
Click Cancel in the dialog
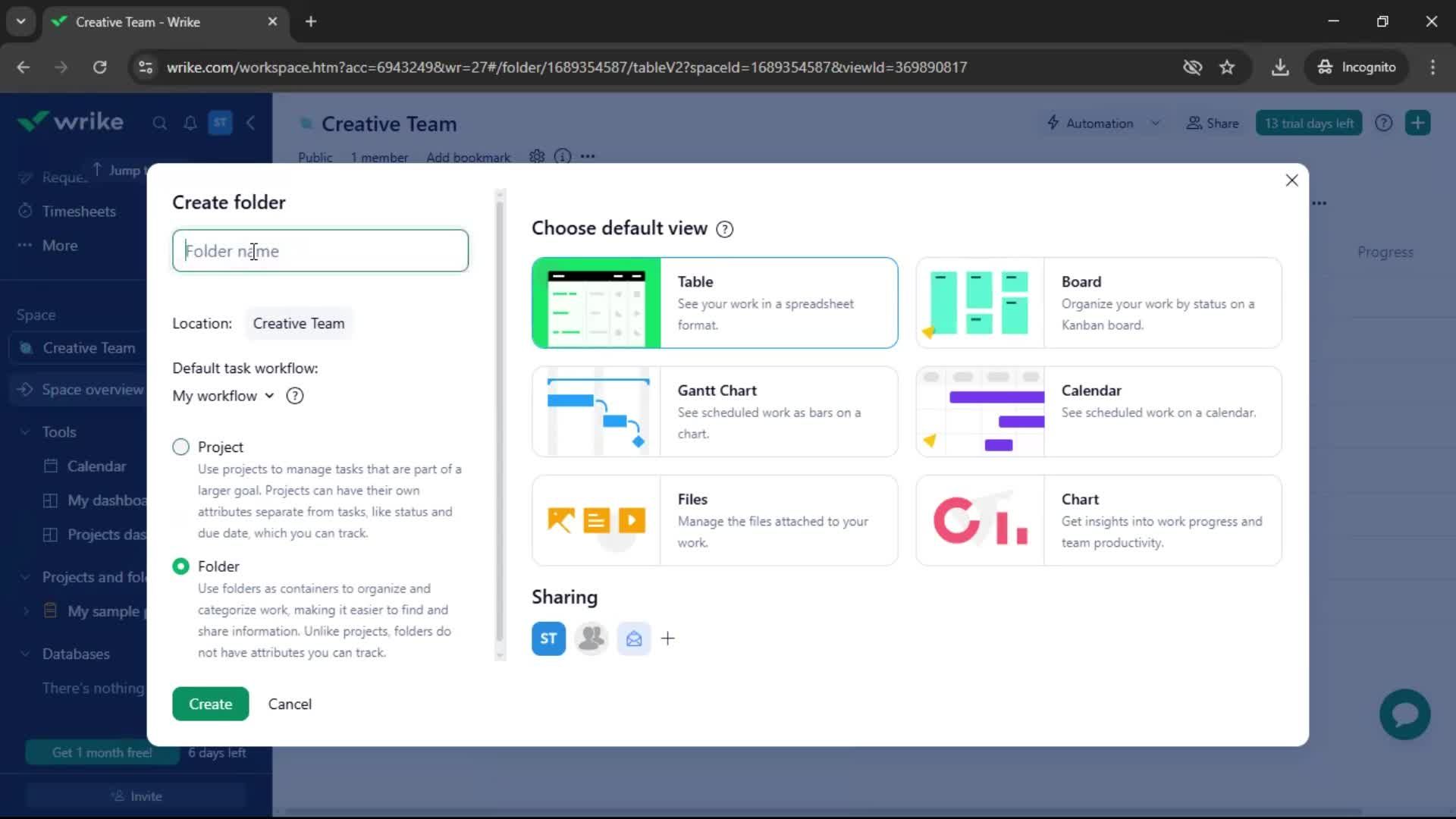click(290, 704)
